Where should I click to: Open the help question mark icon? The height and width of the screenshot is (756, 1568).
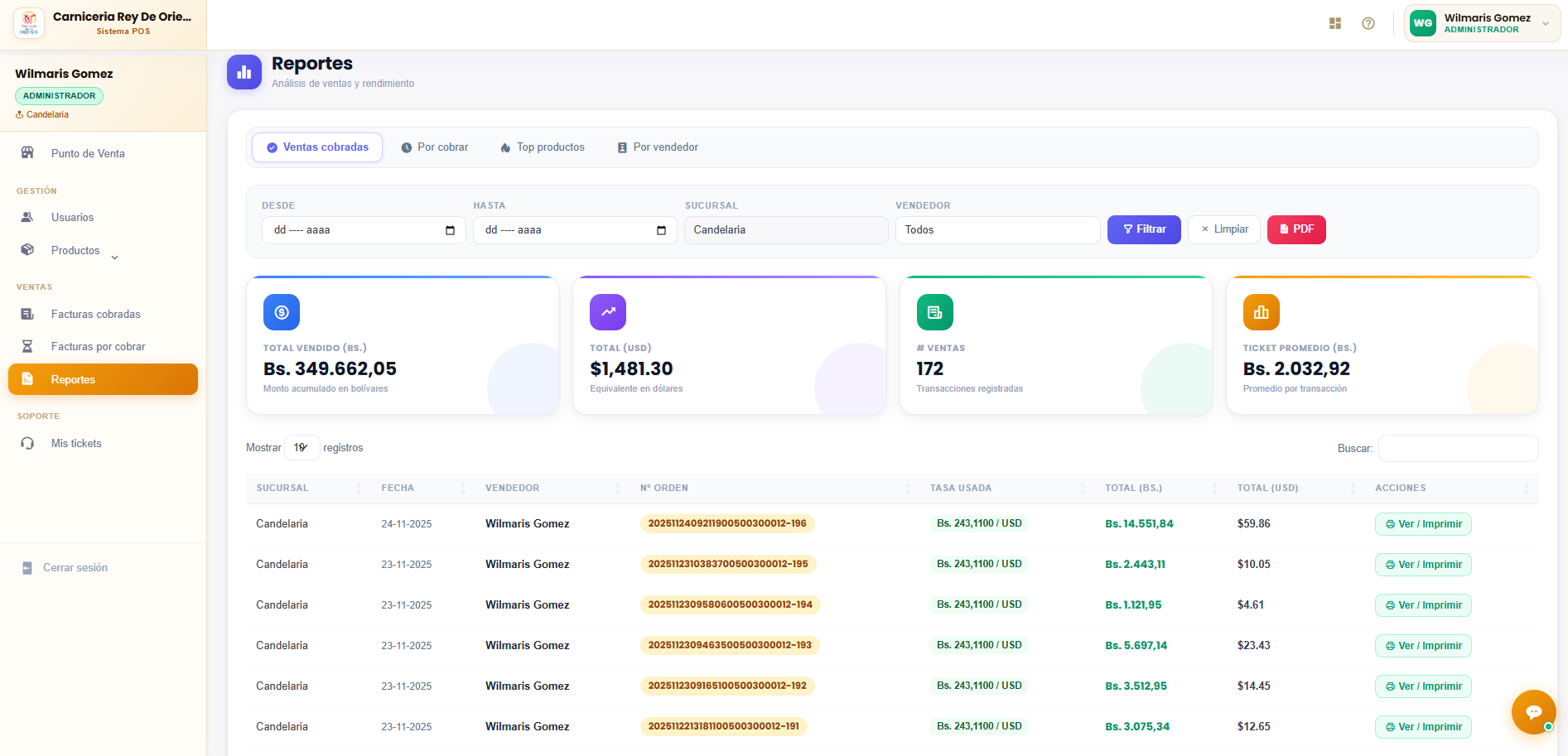pos(1368,23)
